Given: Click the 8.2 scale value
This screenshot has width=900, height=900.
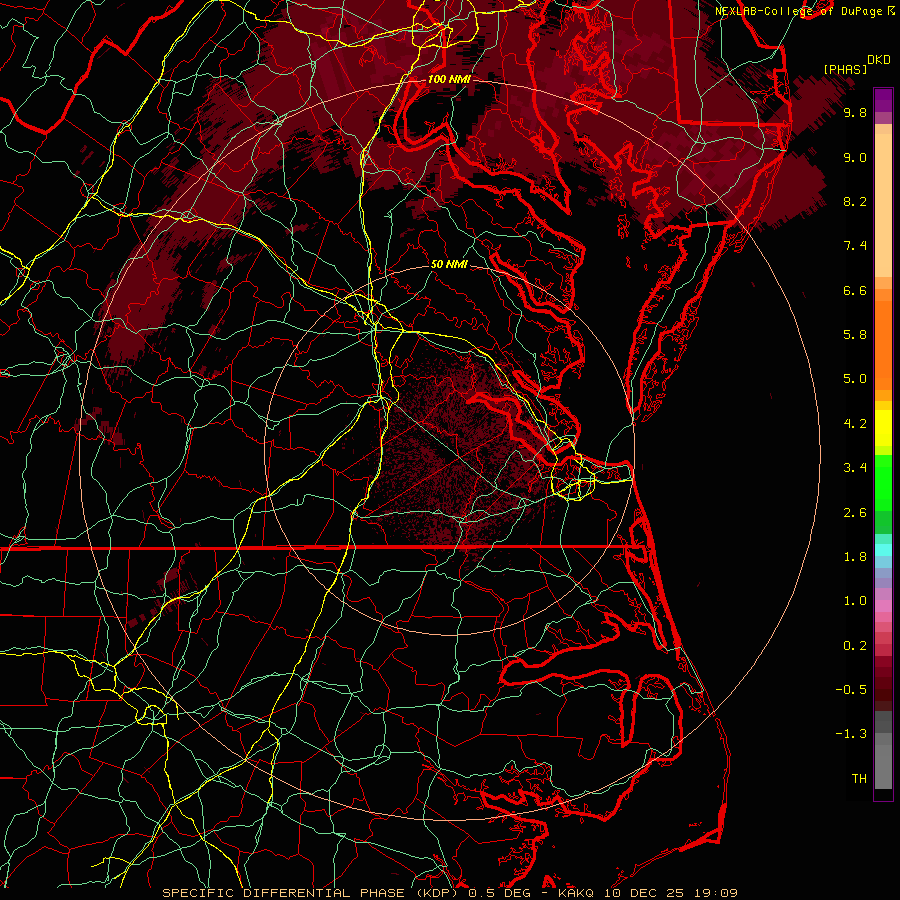Looking at the screenshot, I should 855,201.
